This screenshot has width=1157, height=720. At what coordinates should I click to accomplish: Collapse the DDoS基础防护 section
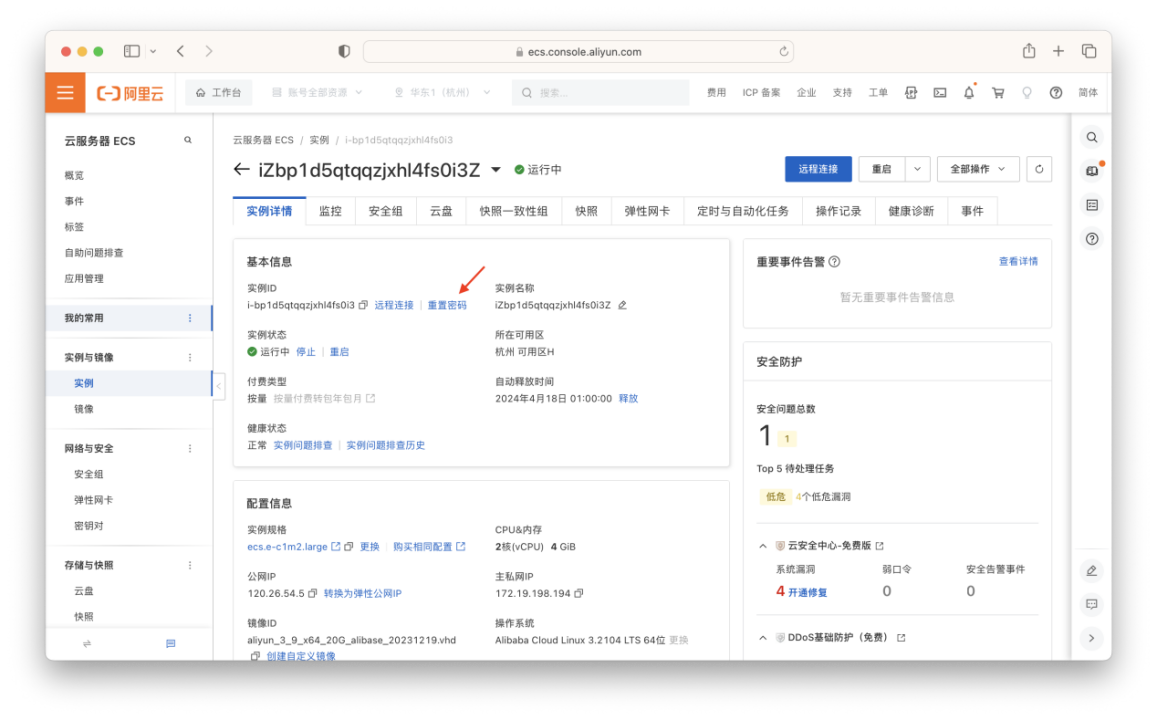click(x=763, y=638)
